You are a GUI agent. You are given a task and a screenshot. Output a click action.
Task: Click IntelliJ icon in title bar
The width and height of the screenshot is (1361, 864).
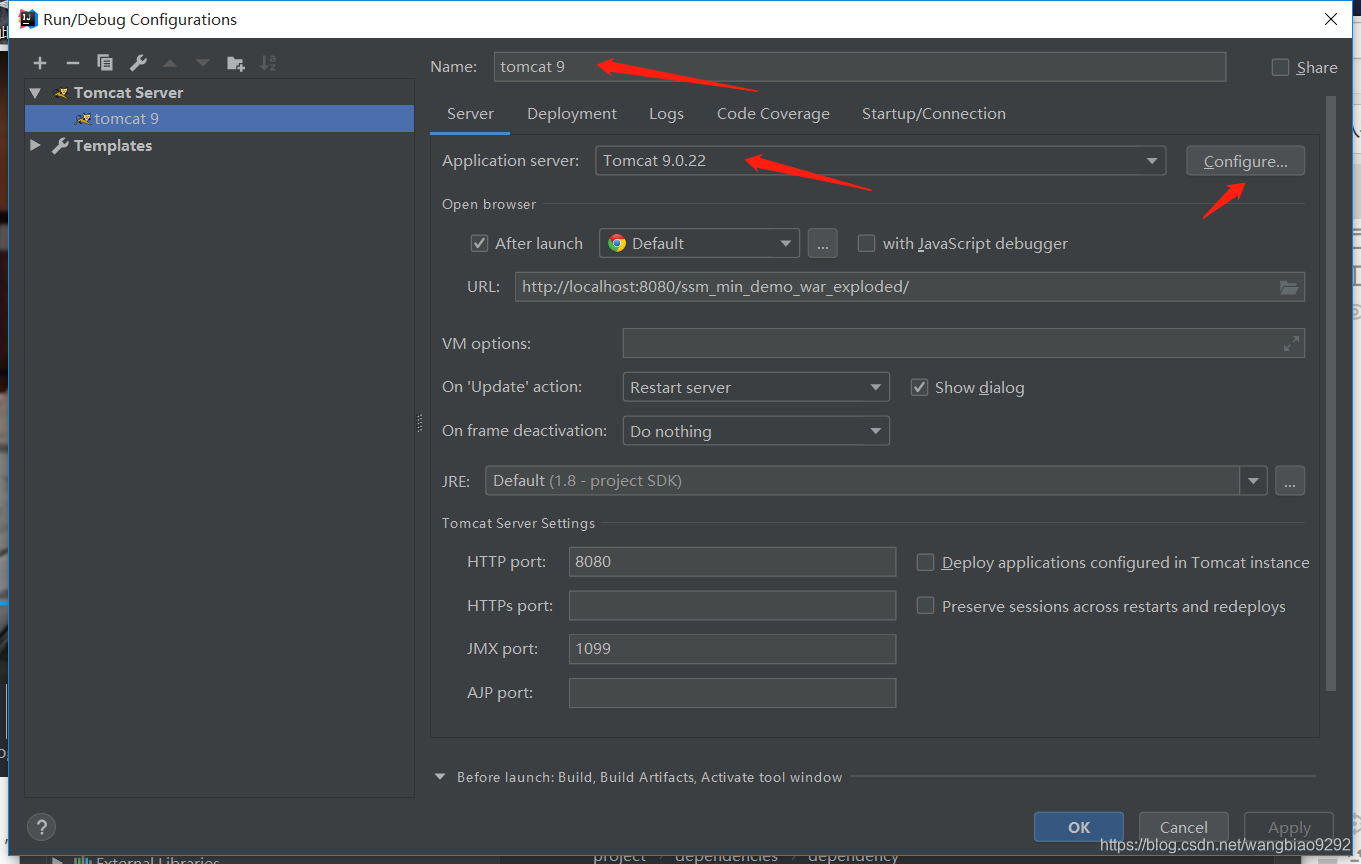pyautogui.click(x=28, y=19)
